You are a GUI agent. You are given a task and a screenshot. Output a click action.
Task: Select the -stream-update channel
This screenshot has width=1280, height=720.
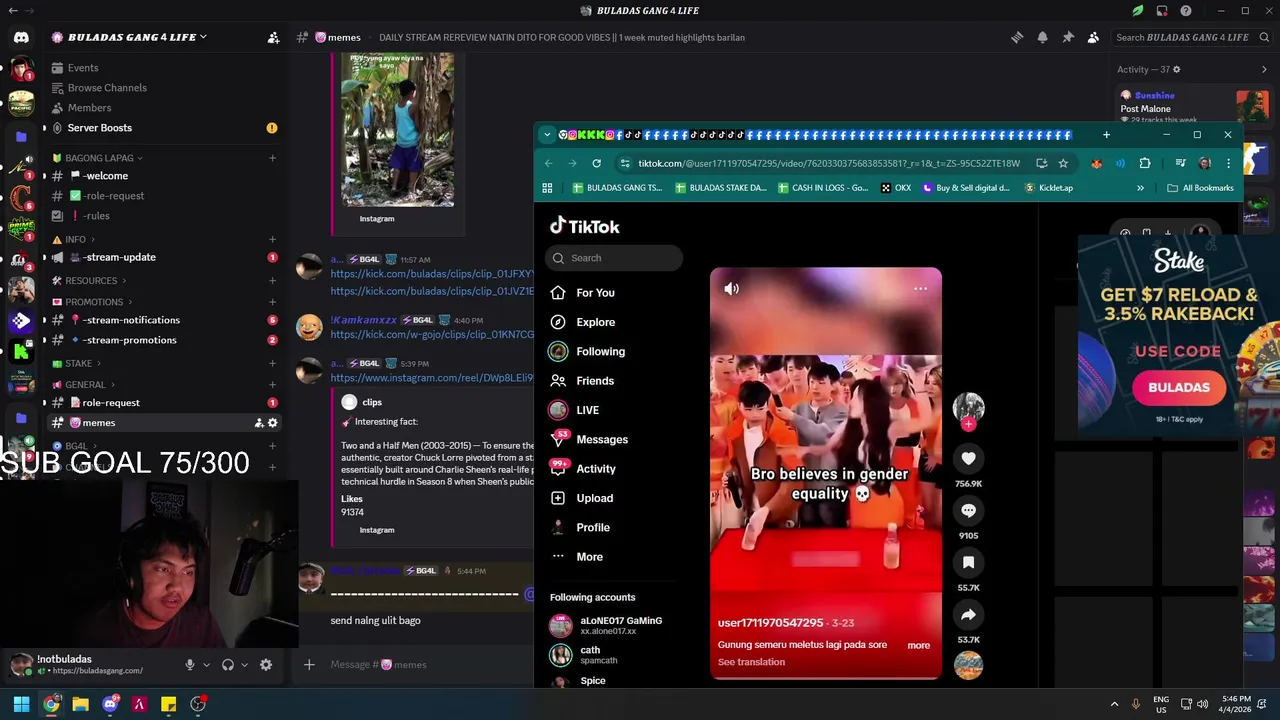(119, 257)
